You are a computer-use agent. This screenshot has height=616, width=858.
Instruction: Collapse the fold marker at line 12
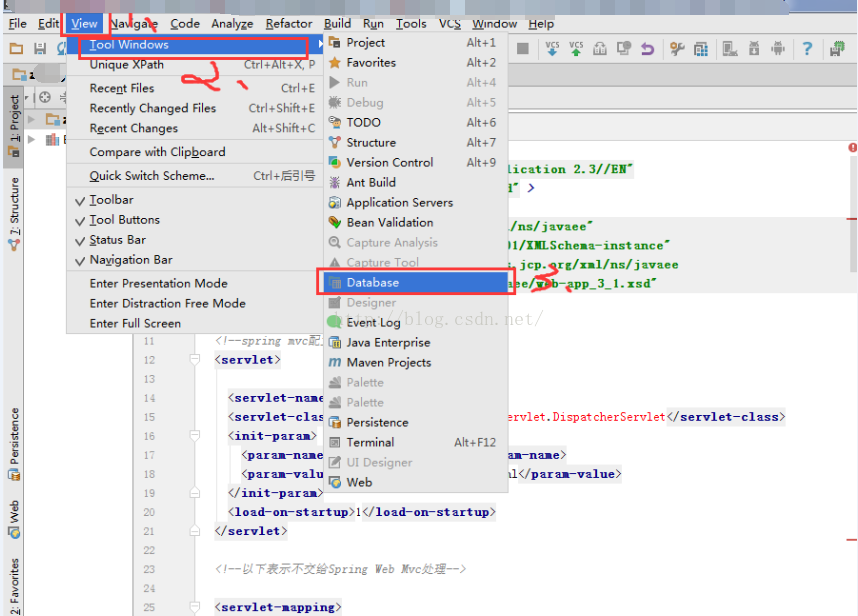(x=195, y=359)
